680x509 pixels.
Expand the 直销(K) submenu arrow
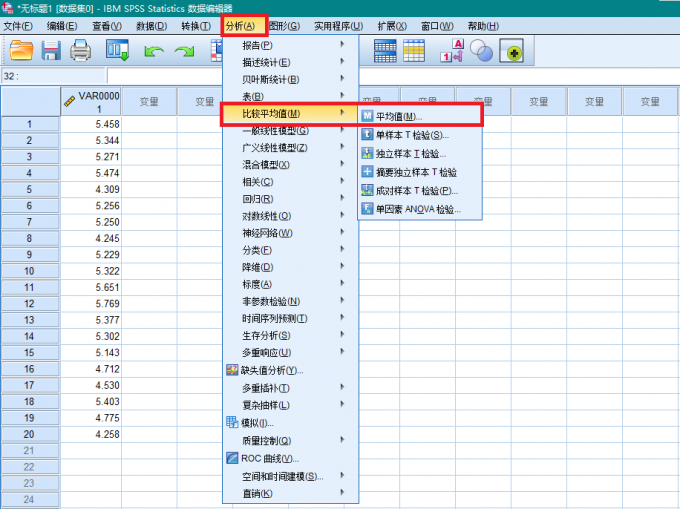[342, 493]
